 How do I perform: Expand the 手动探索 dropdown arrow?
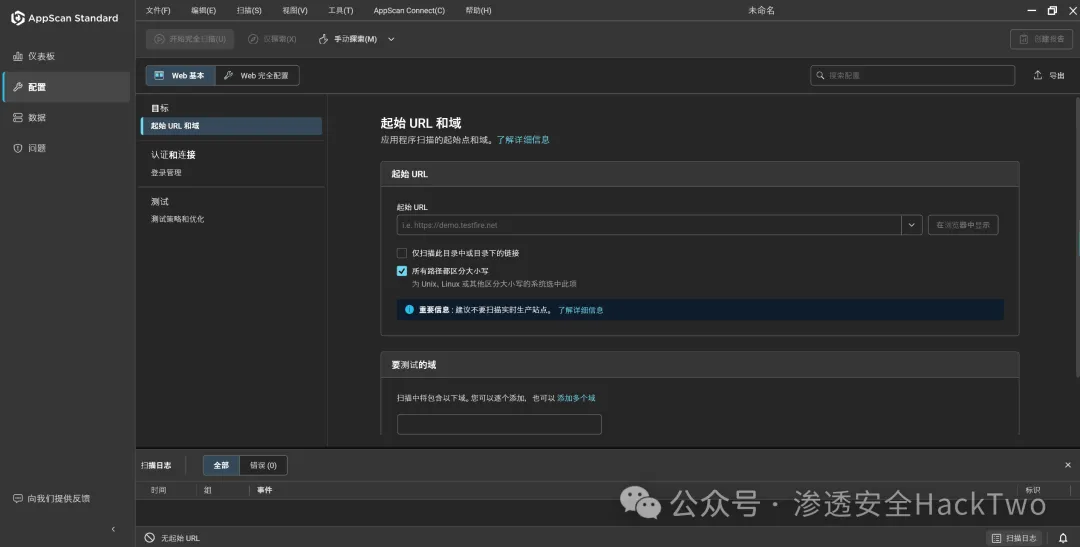click(391, 39)
